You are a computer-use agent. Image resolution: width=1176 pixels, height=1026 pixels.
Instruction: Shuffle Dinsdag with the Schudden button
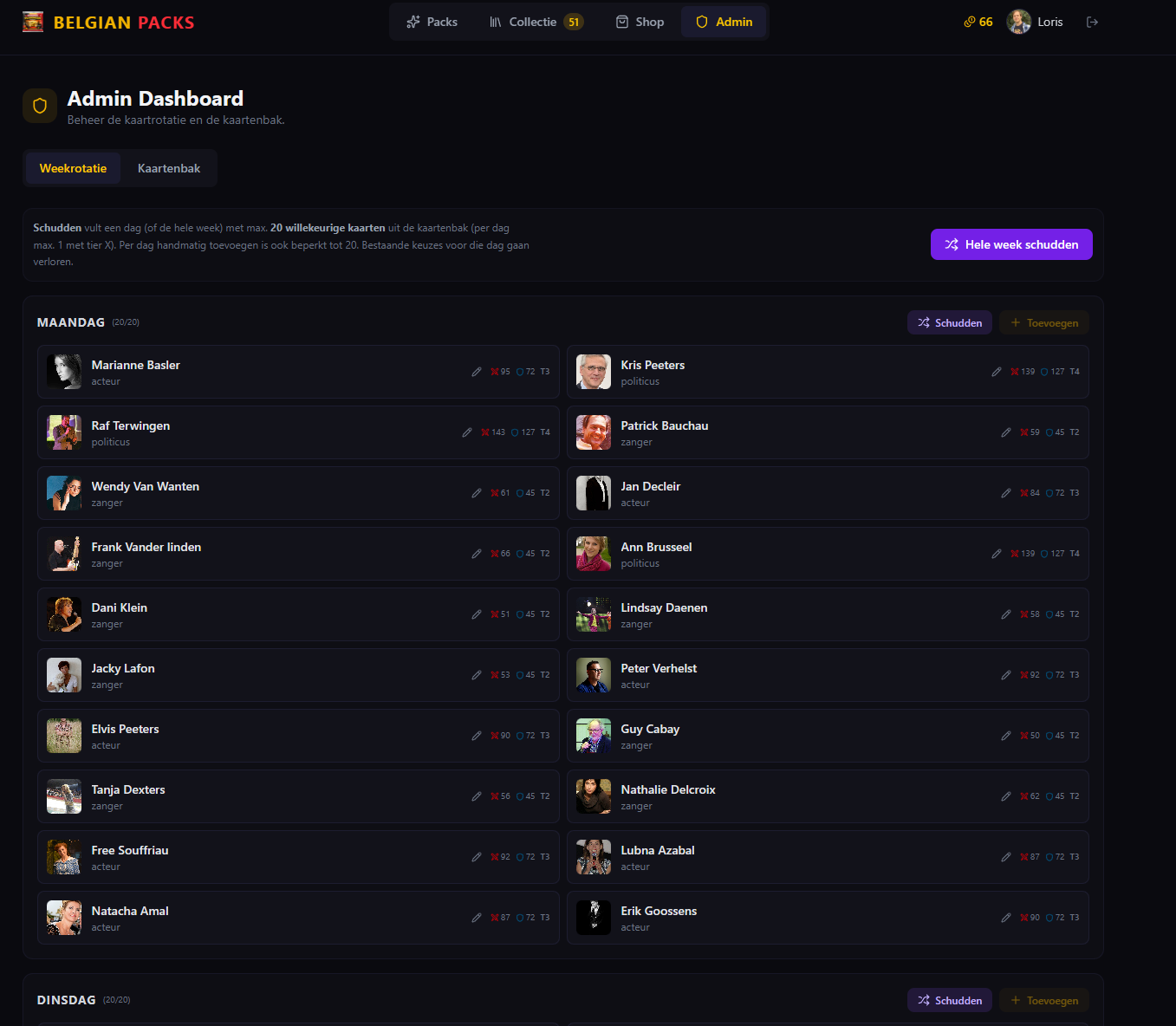pos(949,999)
